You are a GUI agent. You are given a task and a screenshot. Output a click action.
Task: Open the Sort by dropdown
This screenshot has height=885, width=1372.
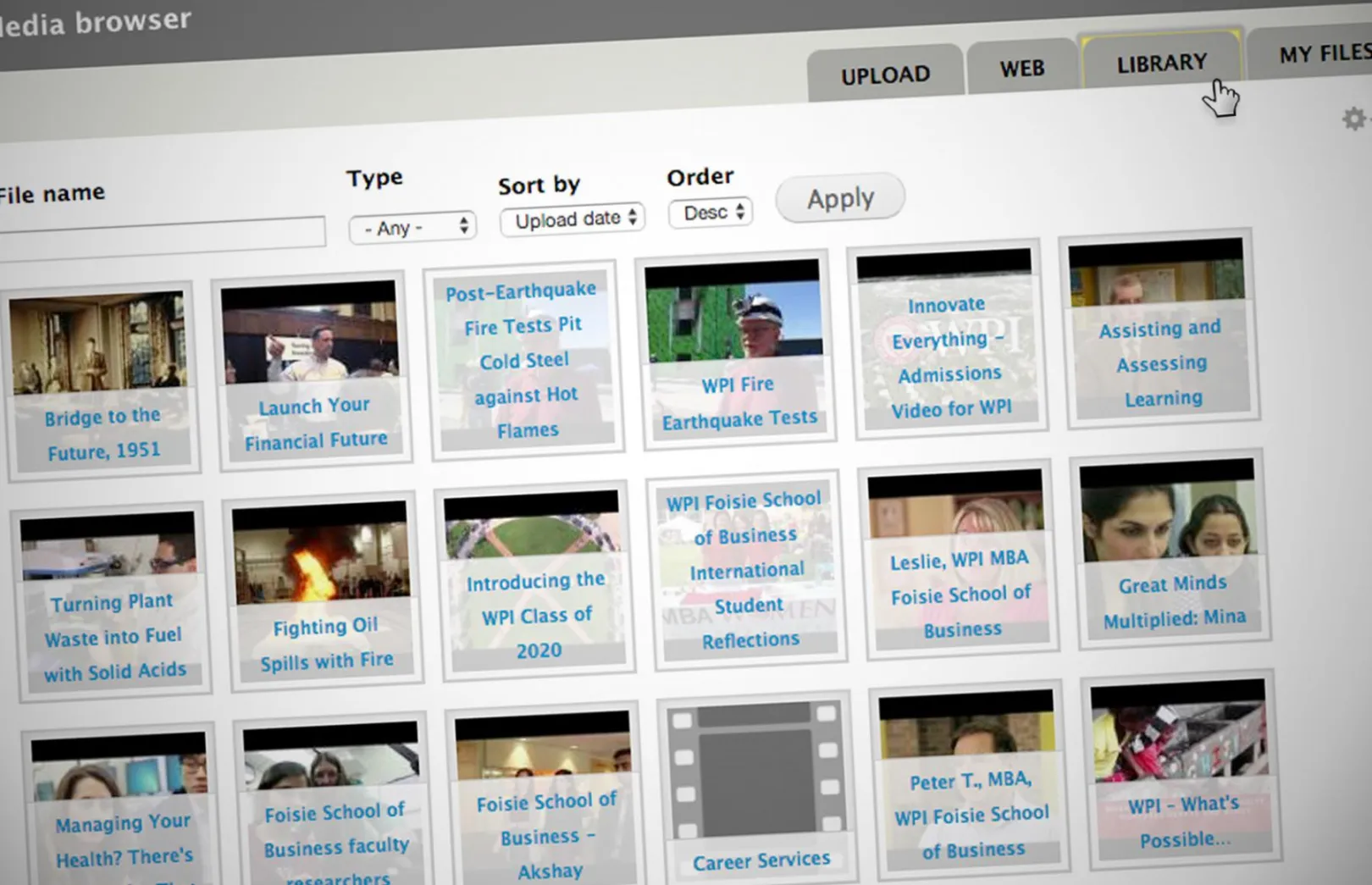click(573, 219)
